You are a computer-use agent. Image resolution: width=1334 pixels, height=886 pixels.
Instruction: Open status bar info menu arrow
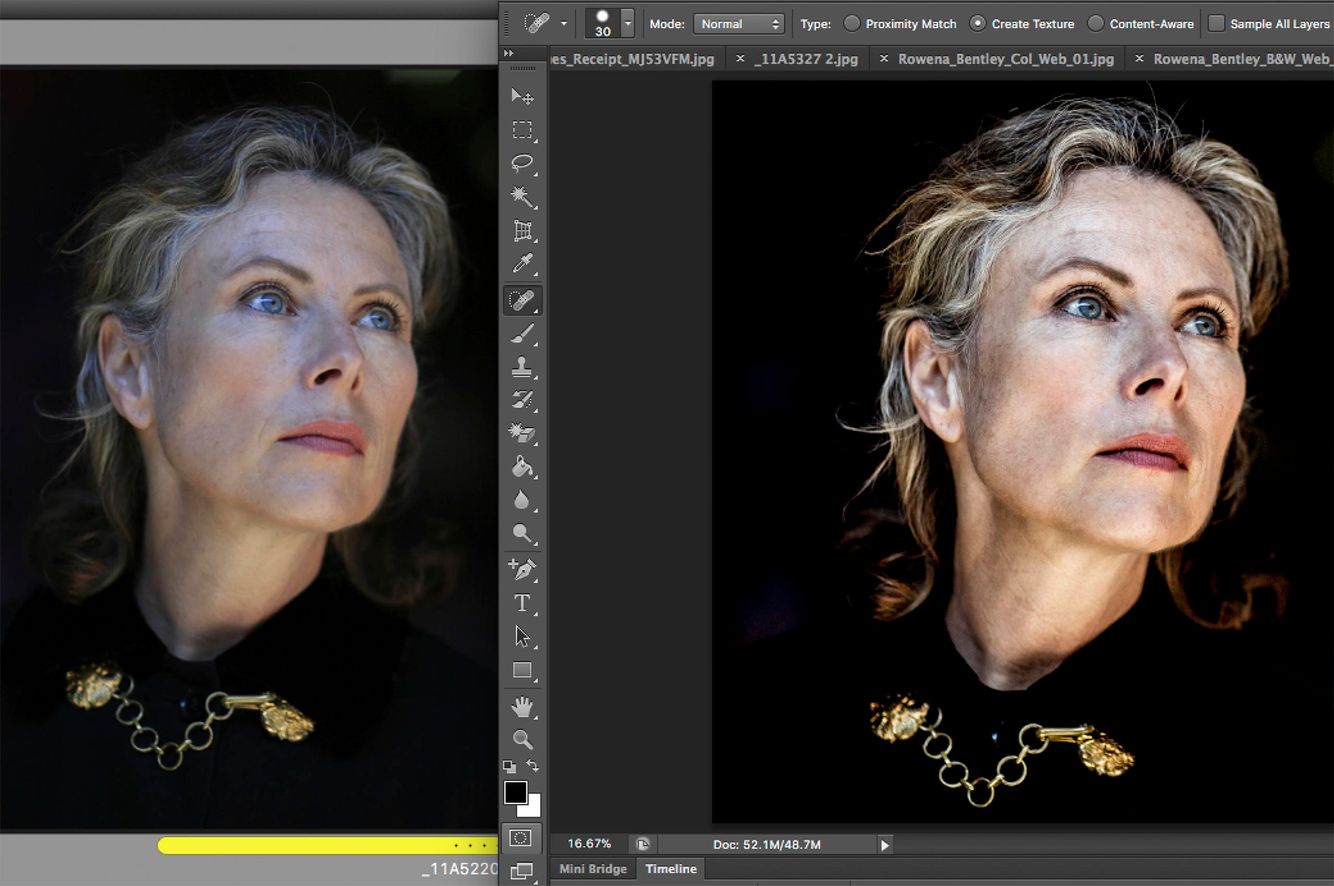coord(885,845)
